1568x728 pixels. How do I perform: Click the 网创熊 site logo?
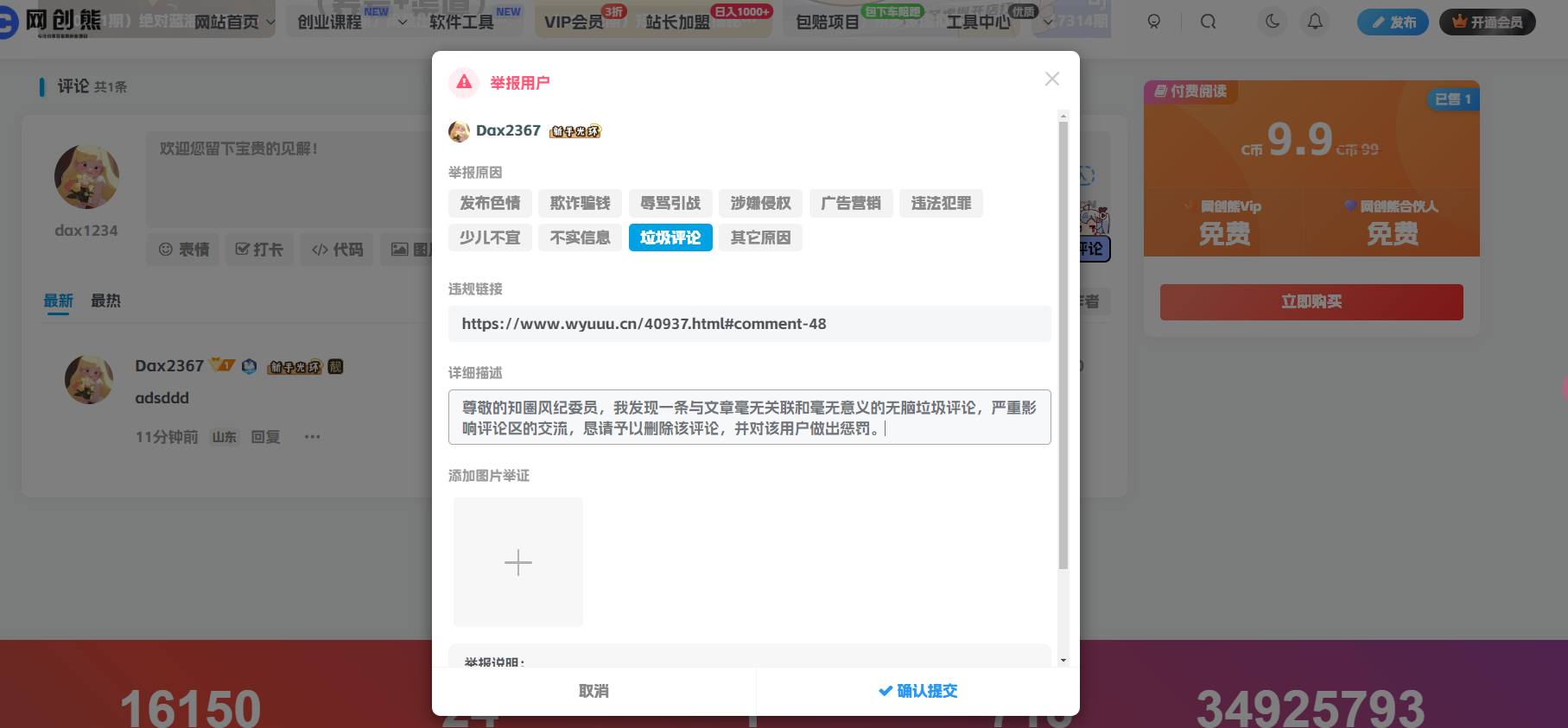click(x=52, y=21)
